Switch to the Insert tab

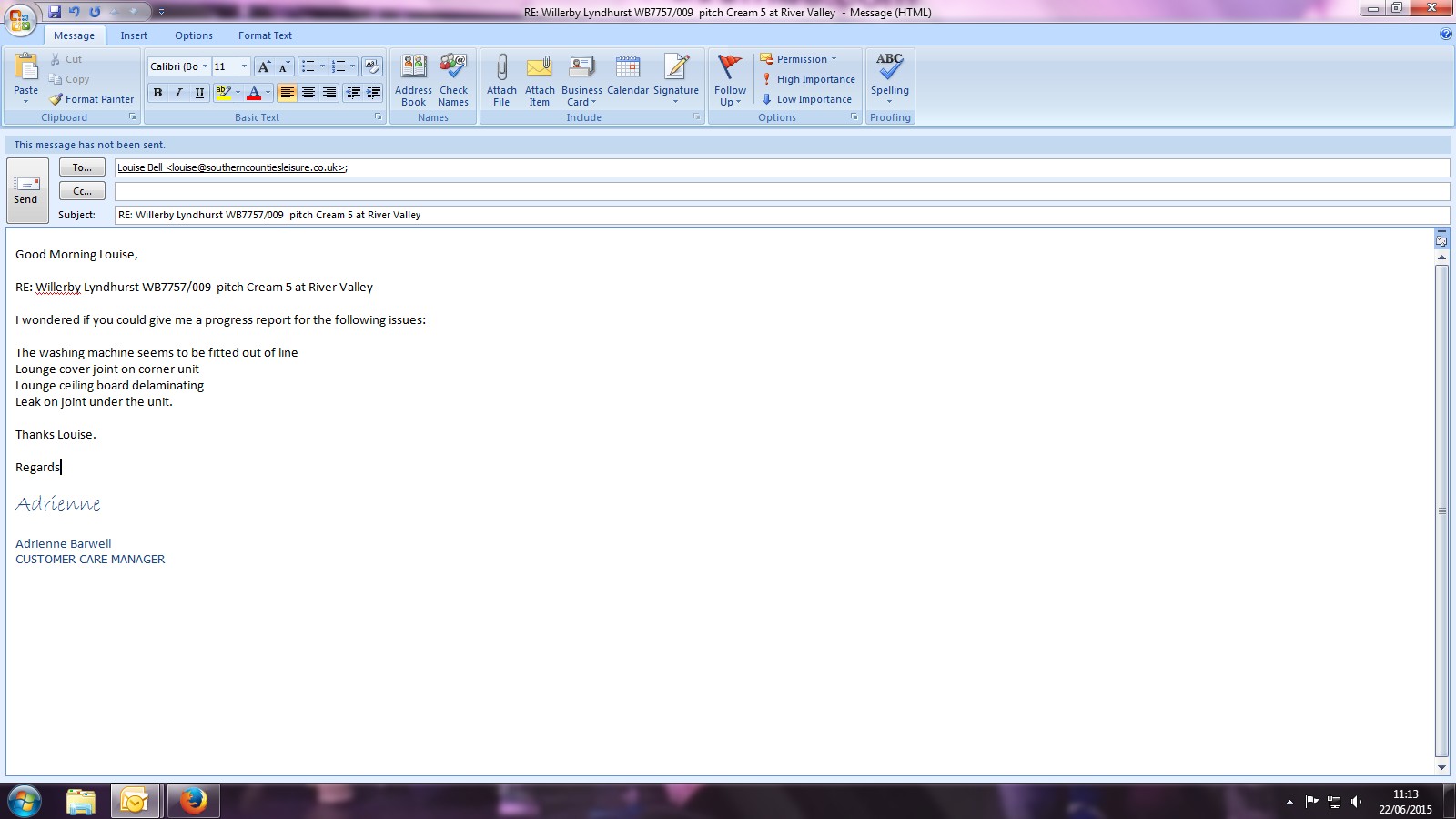(x=134, y=35)
